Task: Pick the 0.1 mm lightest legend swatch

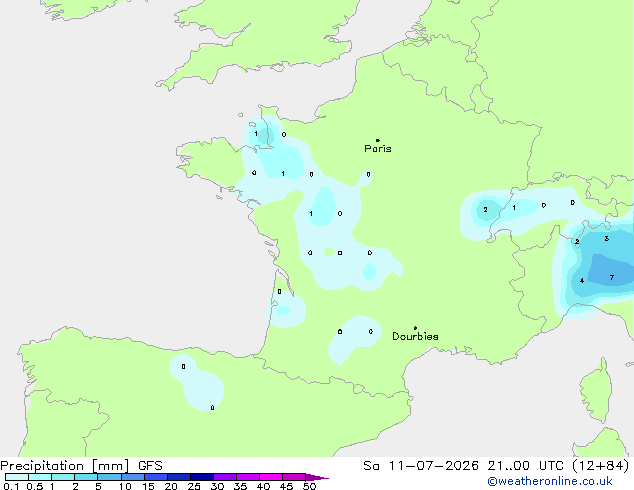Action: (x=17, y=477)
